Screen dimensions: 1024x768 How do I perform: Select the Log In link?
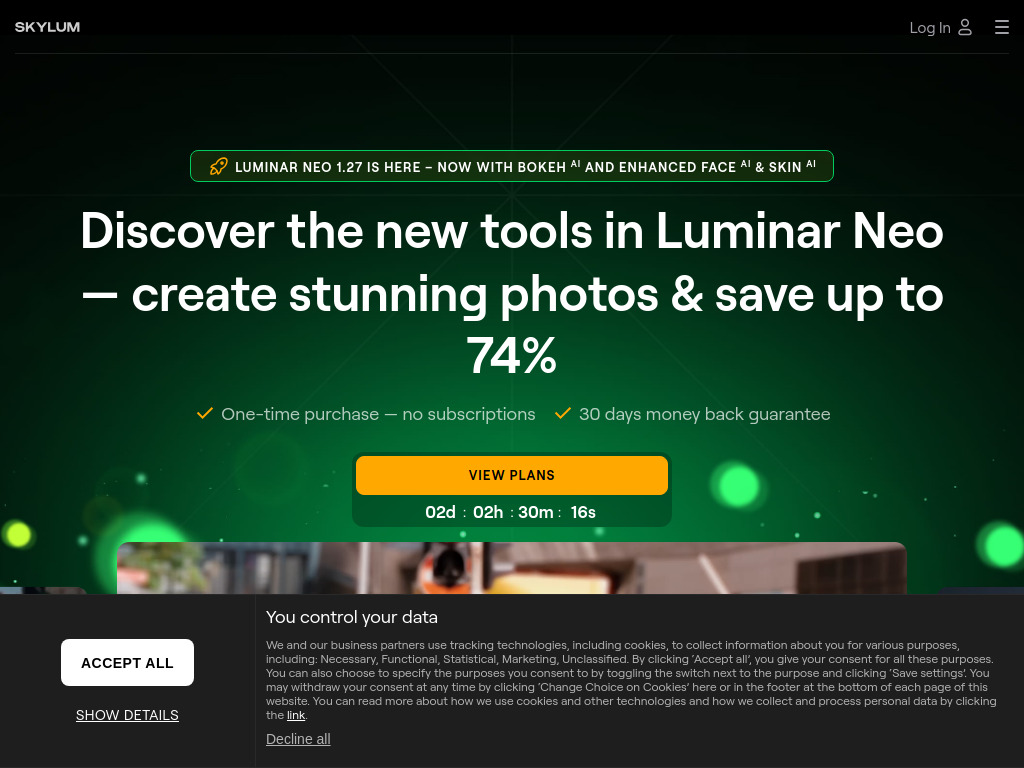930,27
